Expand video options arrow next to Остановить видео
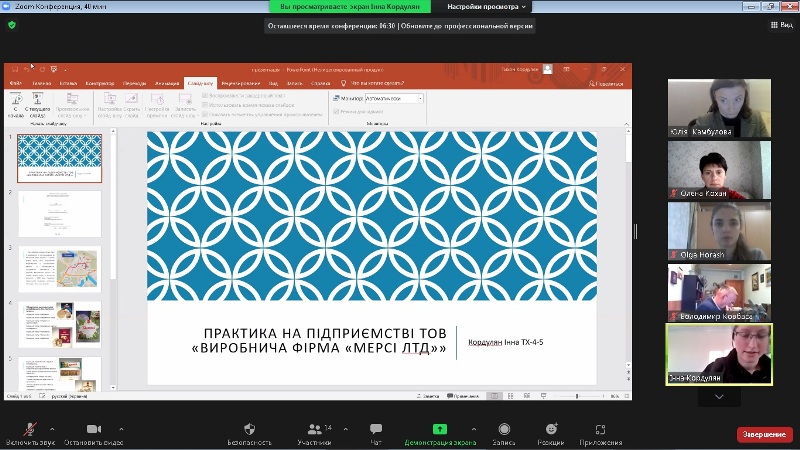Image resolution: width=800 pixels, height=450 pixels. pyautogui.click(x=121, y=429)
